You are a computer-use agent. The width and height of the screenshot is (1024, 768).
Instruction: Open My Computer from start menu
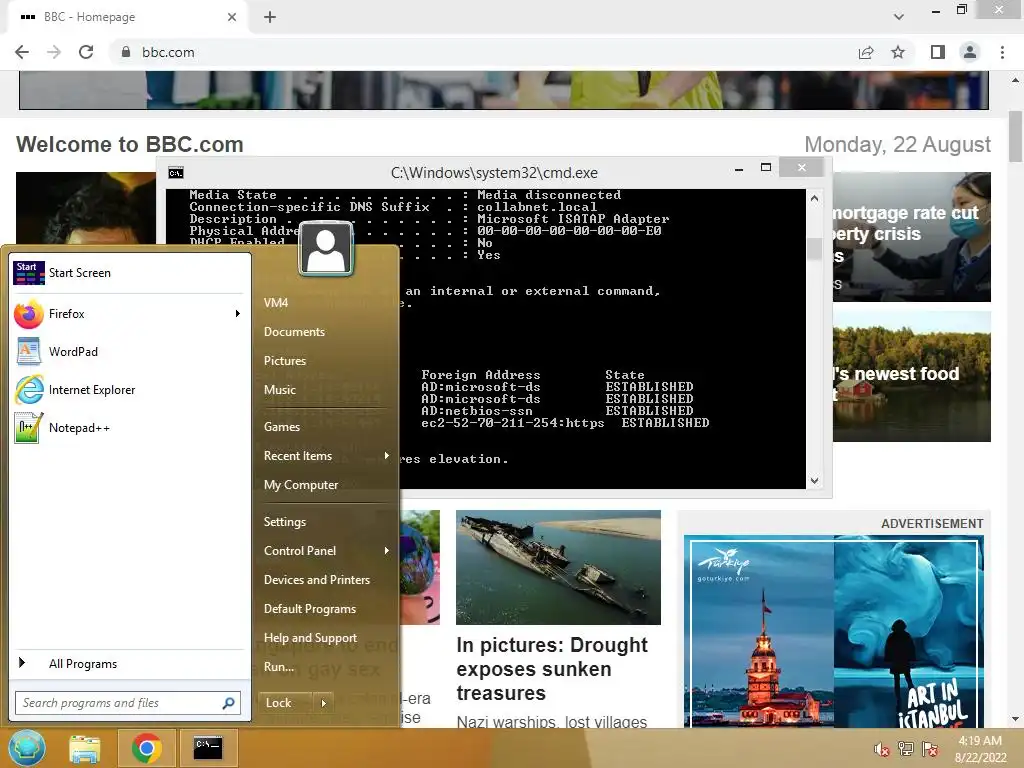(300, 485)
